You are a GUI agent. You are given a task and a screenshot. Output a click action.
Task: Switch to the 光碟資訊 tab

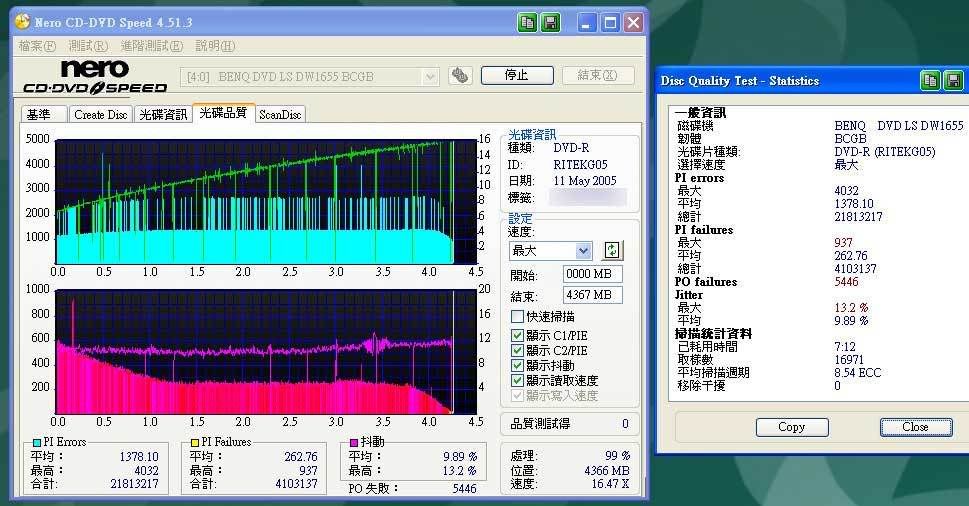pos(163,114)
